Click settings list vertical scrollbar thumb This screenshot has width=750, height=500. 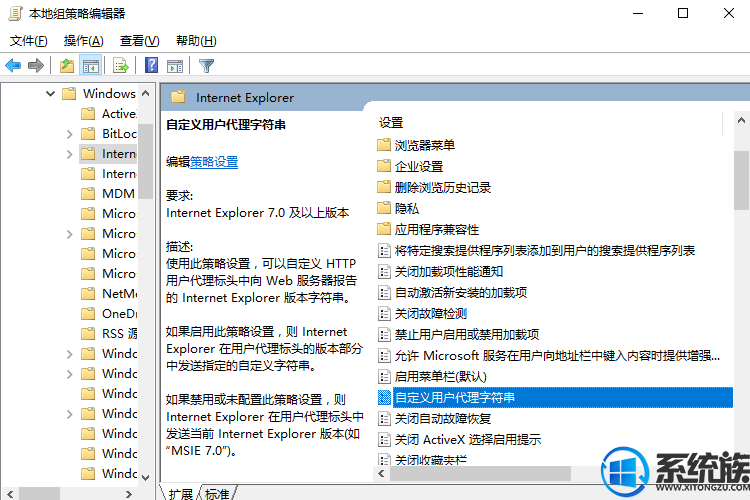(741, 180)
